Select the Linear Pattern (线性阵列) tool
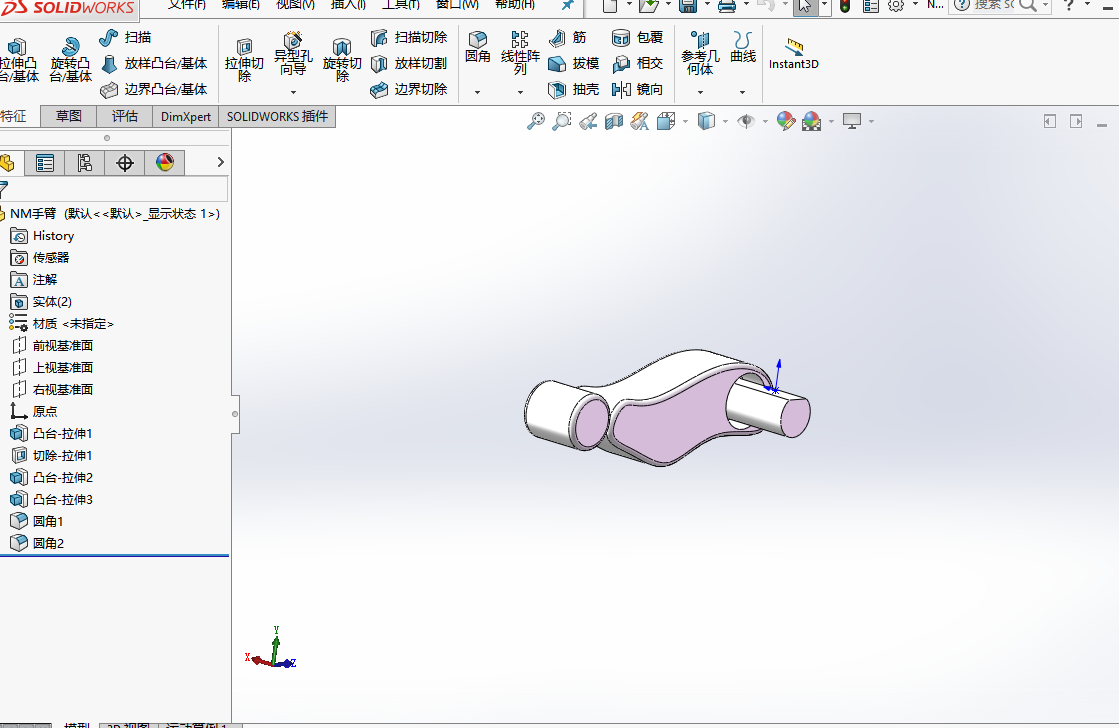The height and width of the screenshot is (728, 1119). click(520, 53)
